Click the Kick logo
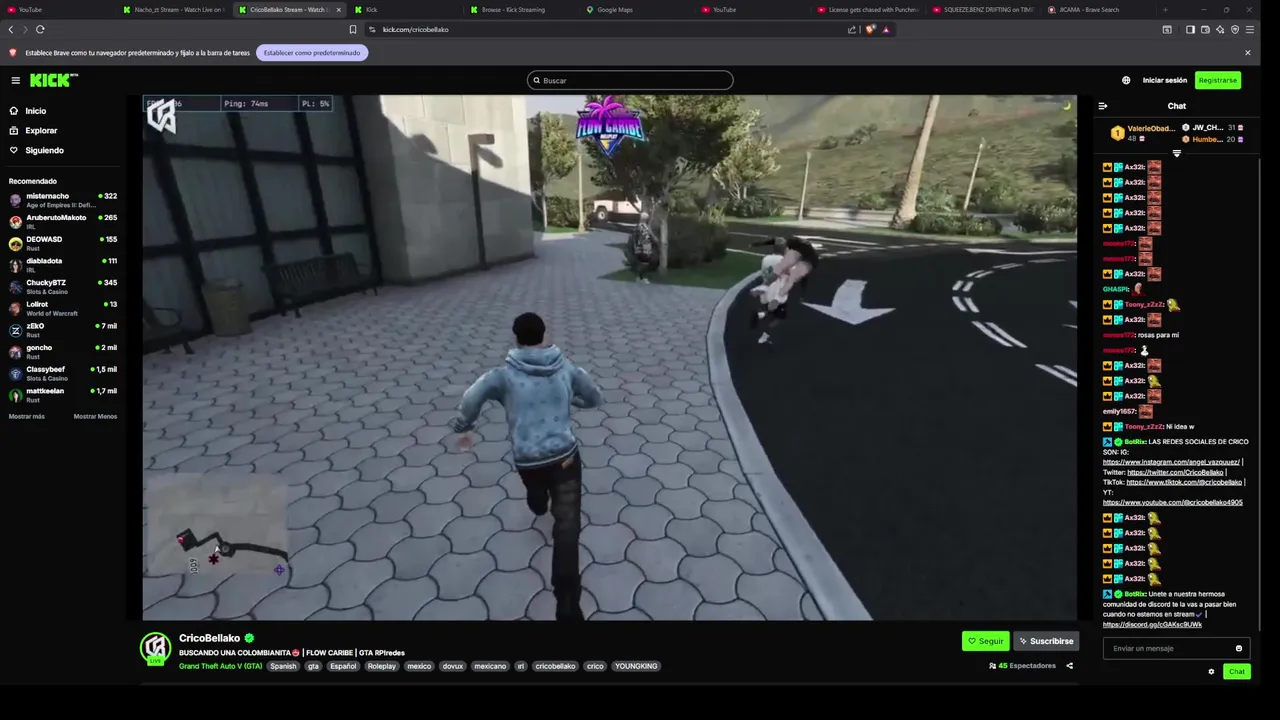 pos(52,80)
